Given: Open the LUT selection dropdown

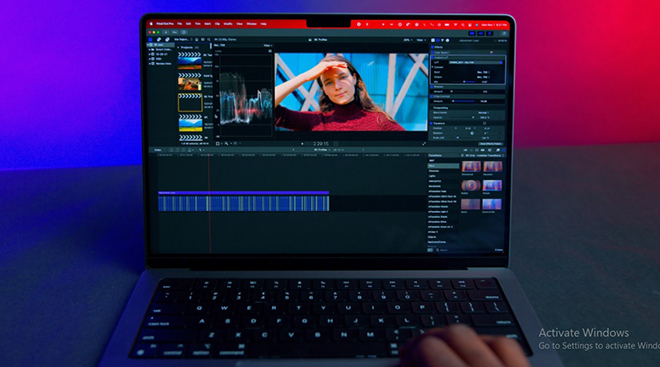Looking at the screenshot, I should [x=476, y=62].
